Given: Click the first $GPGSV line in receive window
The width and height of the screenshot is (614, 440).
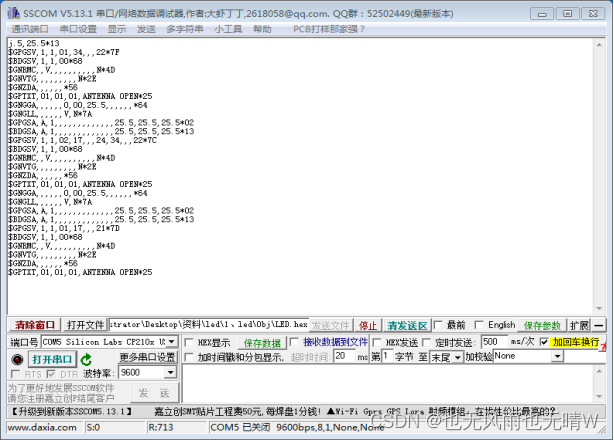Looking at the screenshot, I should 64,52.
